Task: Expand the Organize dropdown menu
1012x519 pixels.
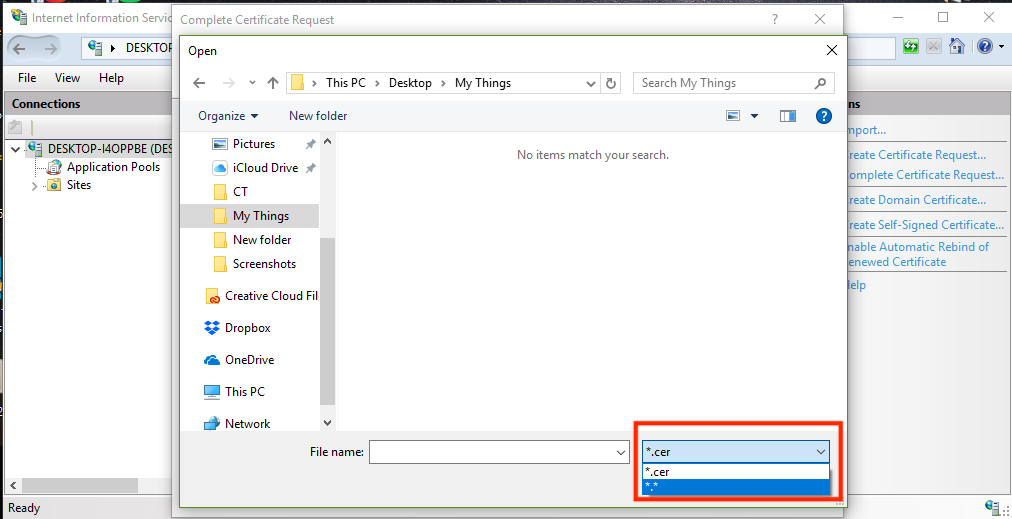Action: (x=228, y=116)
